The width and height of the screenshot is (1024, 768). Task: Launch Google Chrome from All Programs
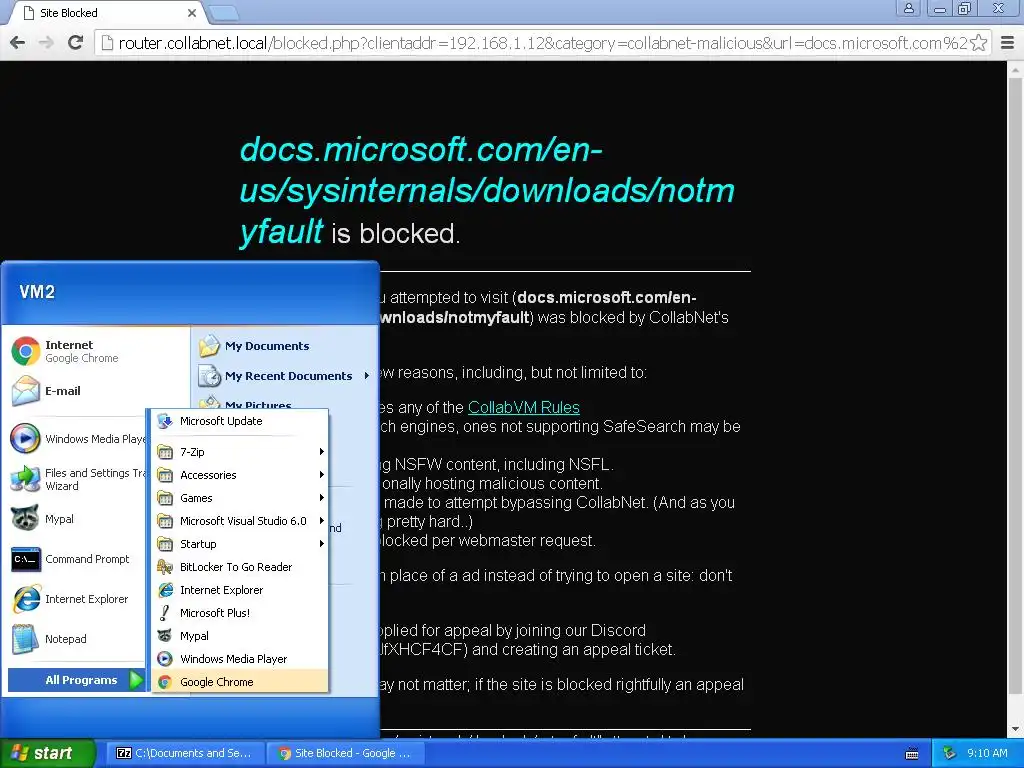click(240, 682)
